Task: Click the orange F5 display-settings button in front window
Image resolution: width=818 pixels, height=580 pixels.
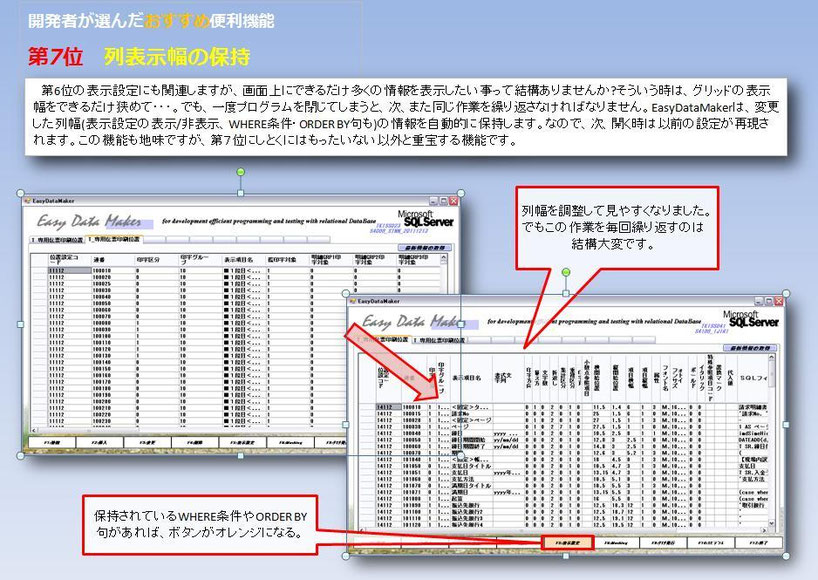Action: pyautogui.click(x=567, y=542)
